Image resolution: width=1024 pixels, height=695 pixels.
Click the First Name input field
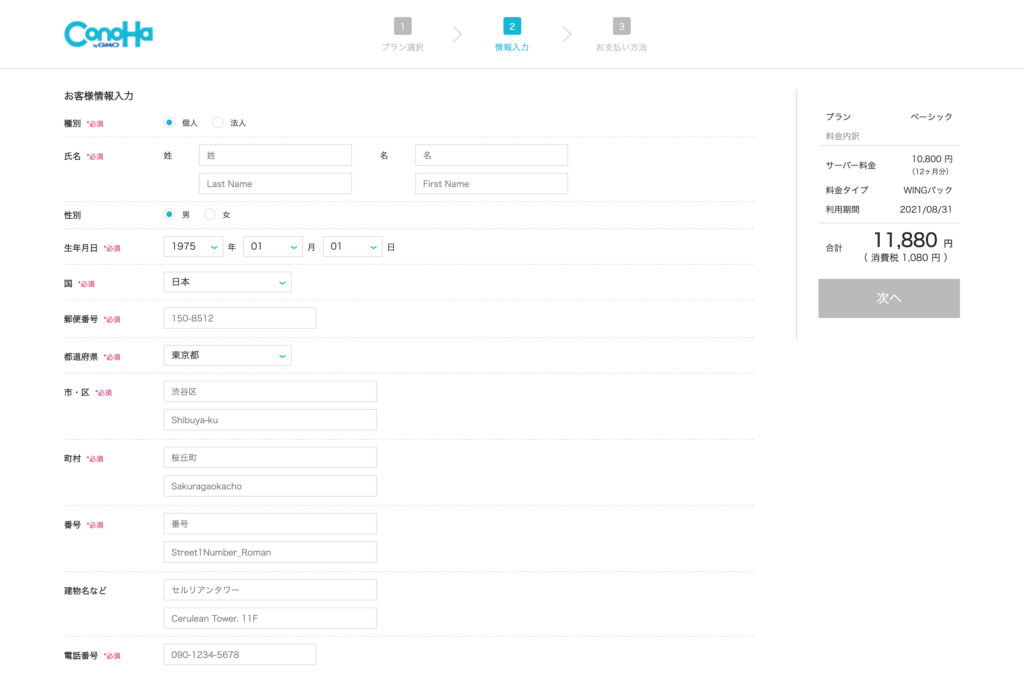click(x=492, y=184)
